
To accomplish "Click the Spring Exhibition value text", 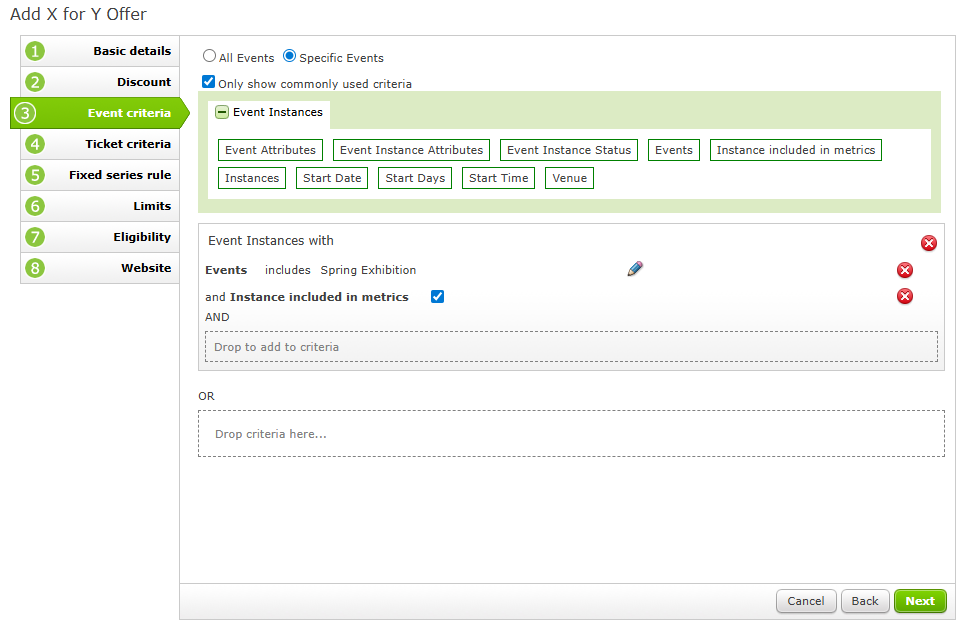I will click(x=368, y=270).
